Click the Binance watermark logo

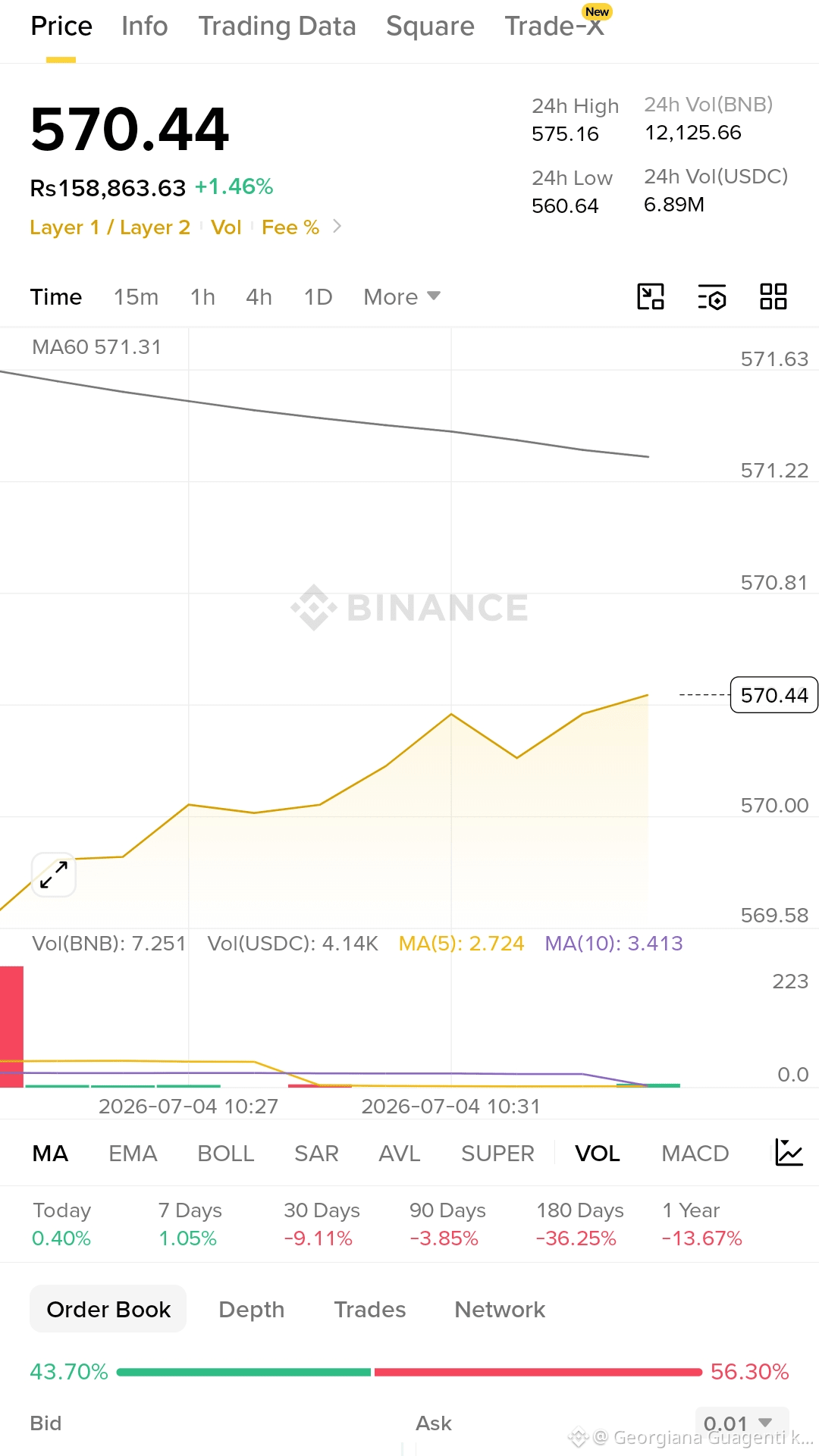click(409, 607)
